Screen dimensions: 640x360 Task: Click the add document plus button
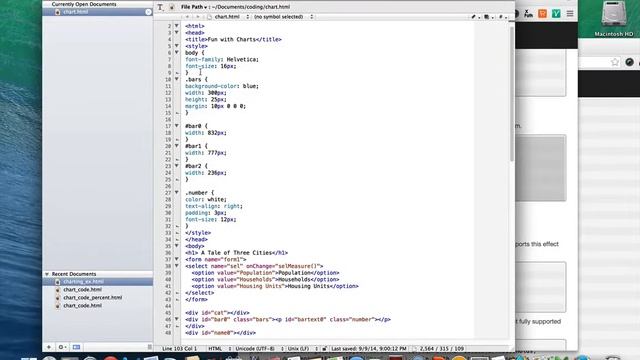click(x=49, y=347)
